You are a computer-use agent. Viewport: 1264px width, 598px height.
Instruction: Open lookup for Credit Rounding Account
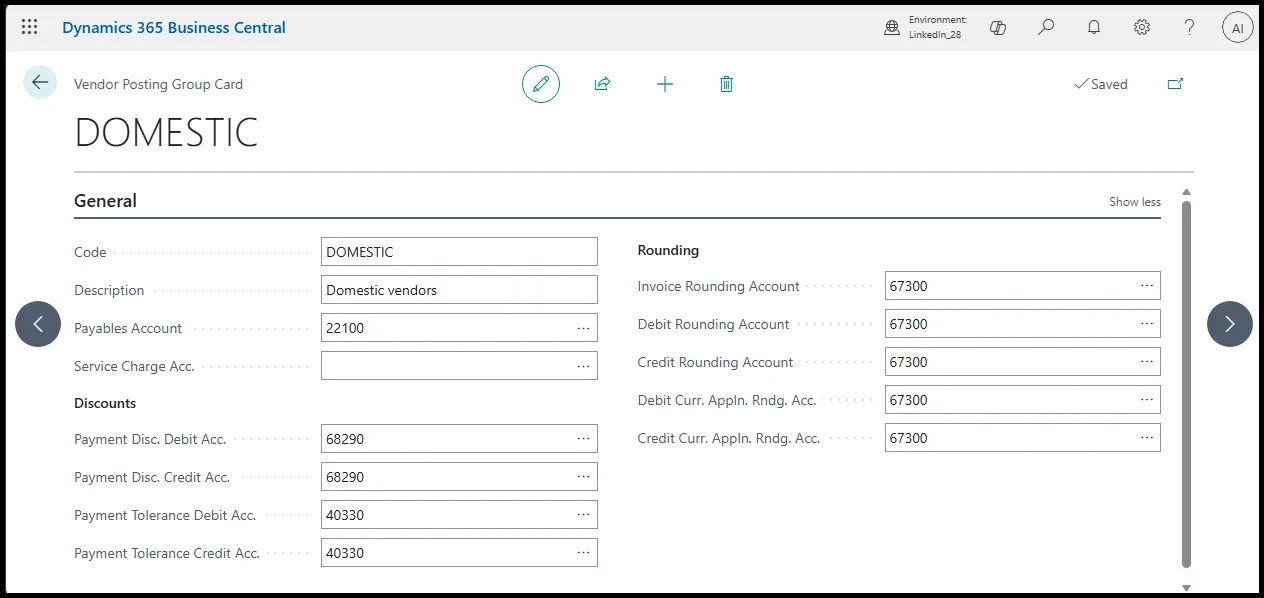[x=1147, y=362]
